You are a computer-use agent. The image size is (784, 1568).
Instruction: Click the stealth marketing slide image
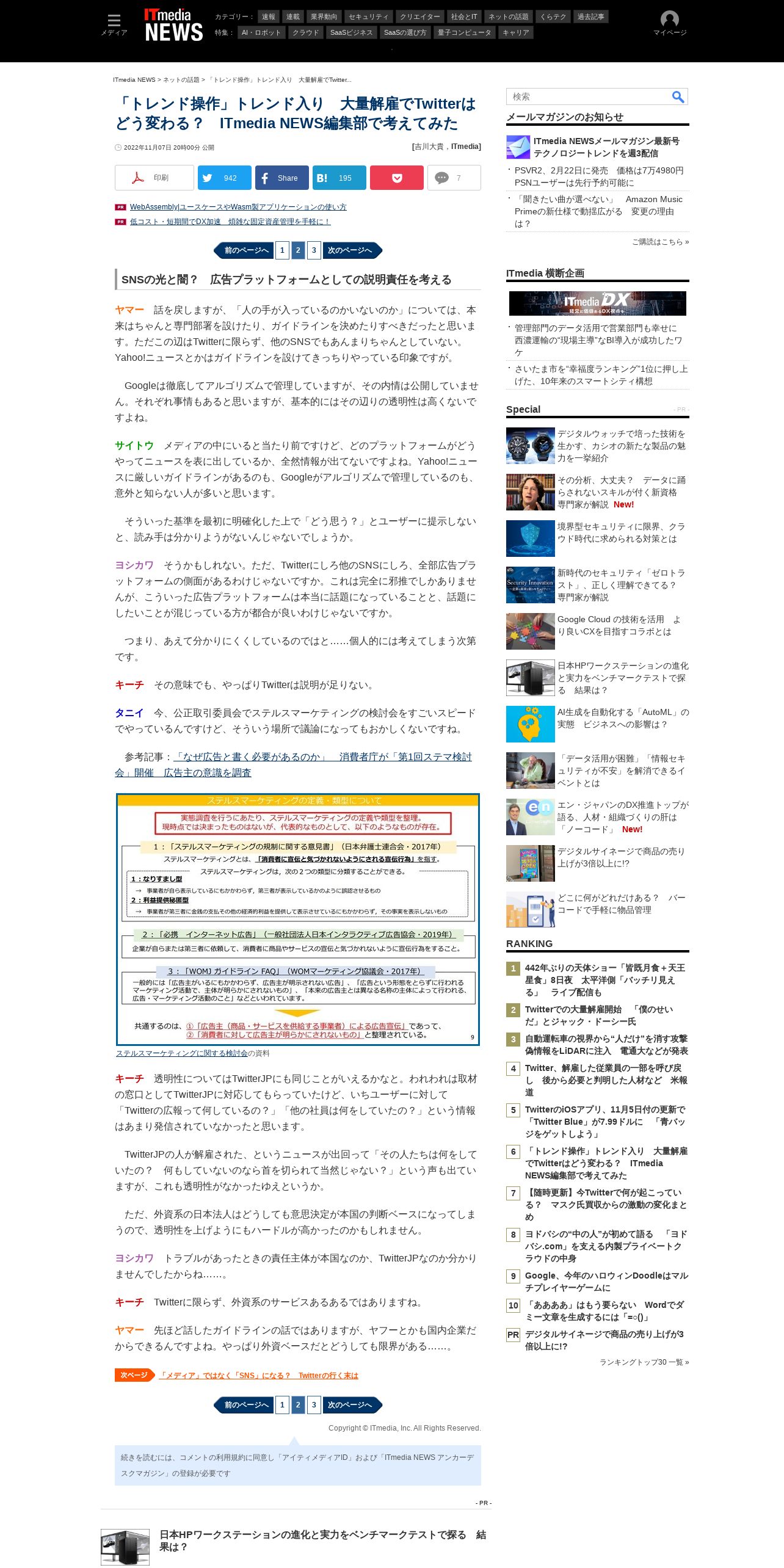pos(298,920)
